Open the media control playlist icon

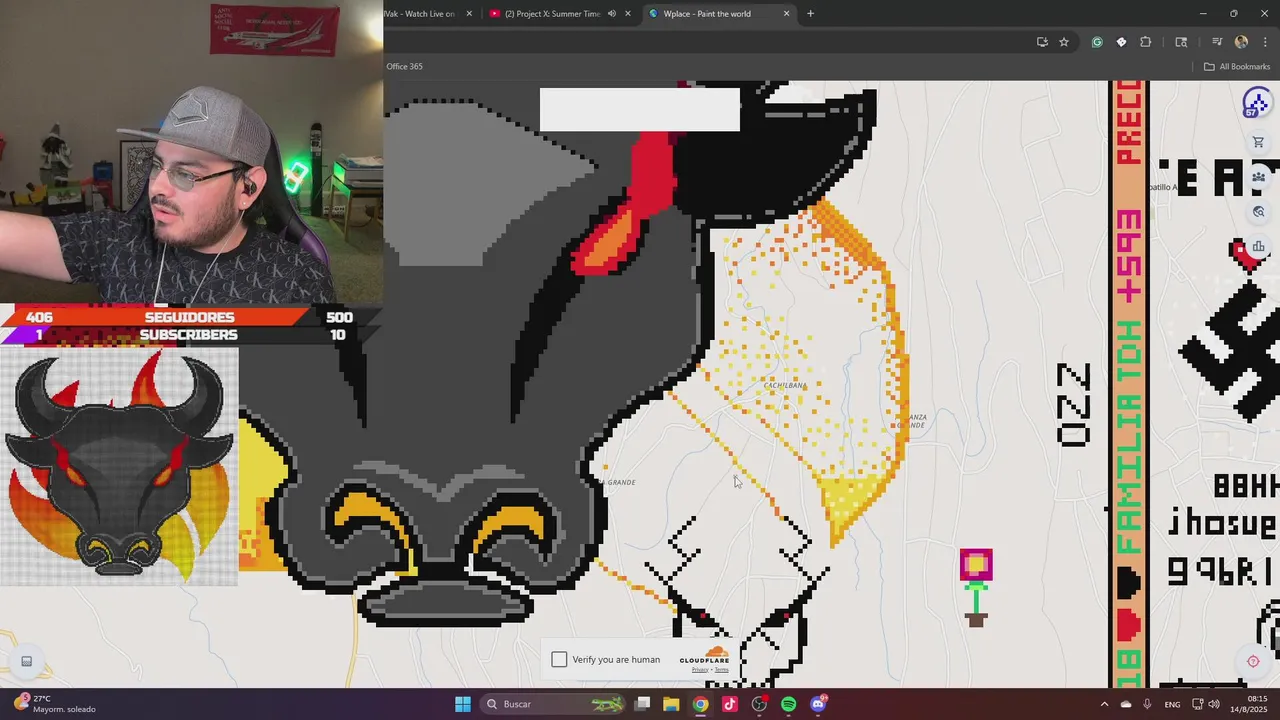1217,42
